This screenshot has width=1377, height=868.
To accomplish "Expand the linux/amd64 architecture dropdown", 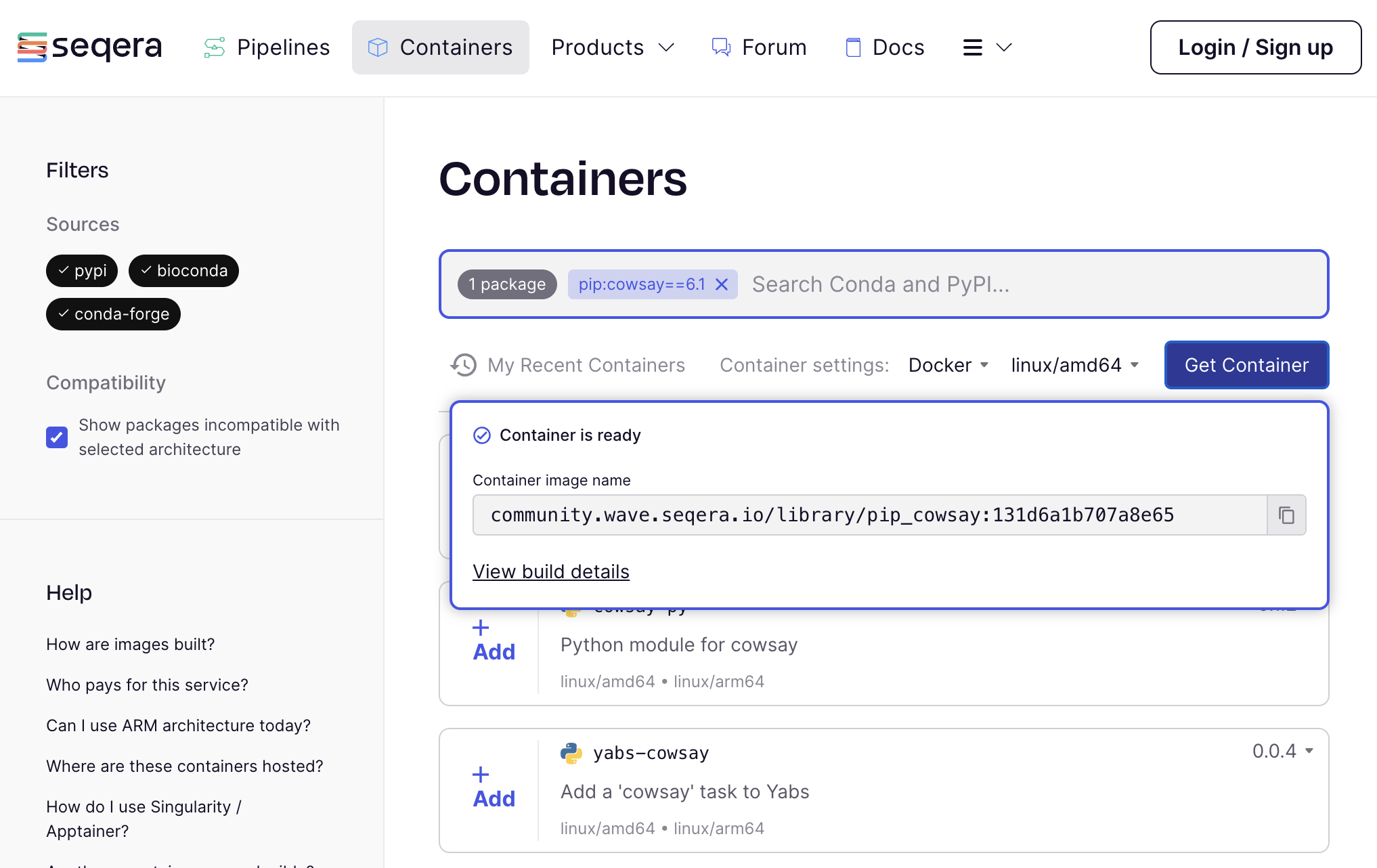I will 1075,365.
